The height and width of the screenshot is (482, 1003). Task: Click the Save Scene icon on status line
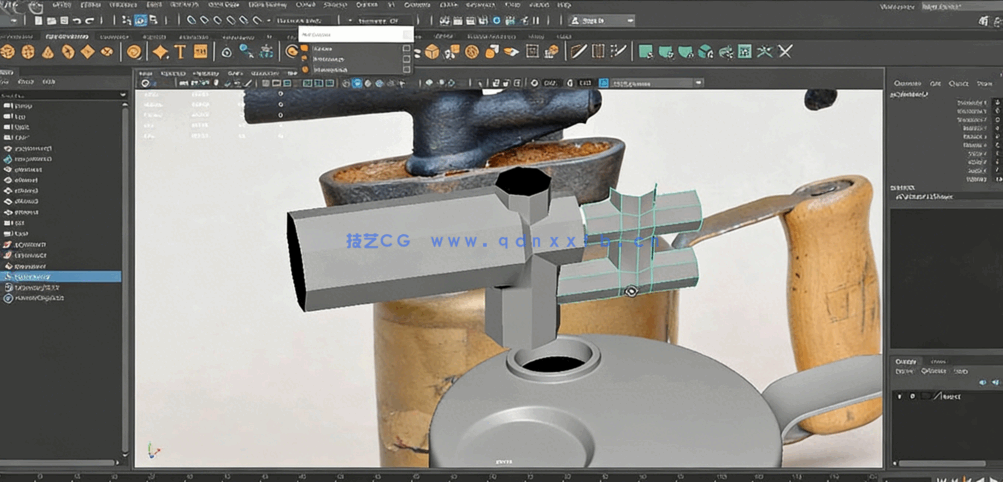(x=64, y=20)
